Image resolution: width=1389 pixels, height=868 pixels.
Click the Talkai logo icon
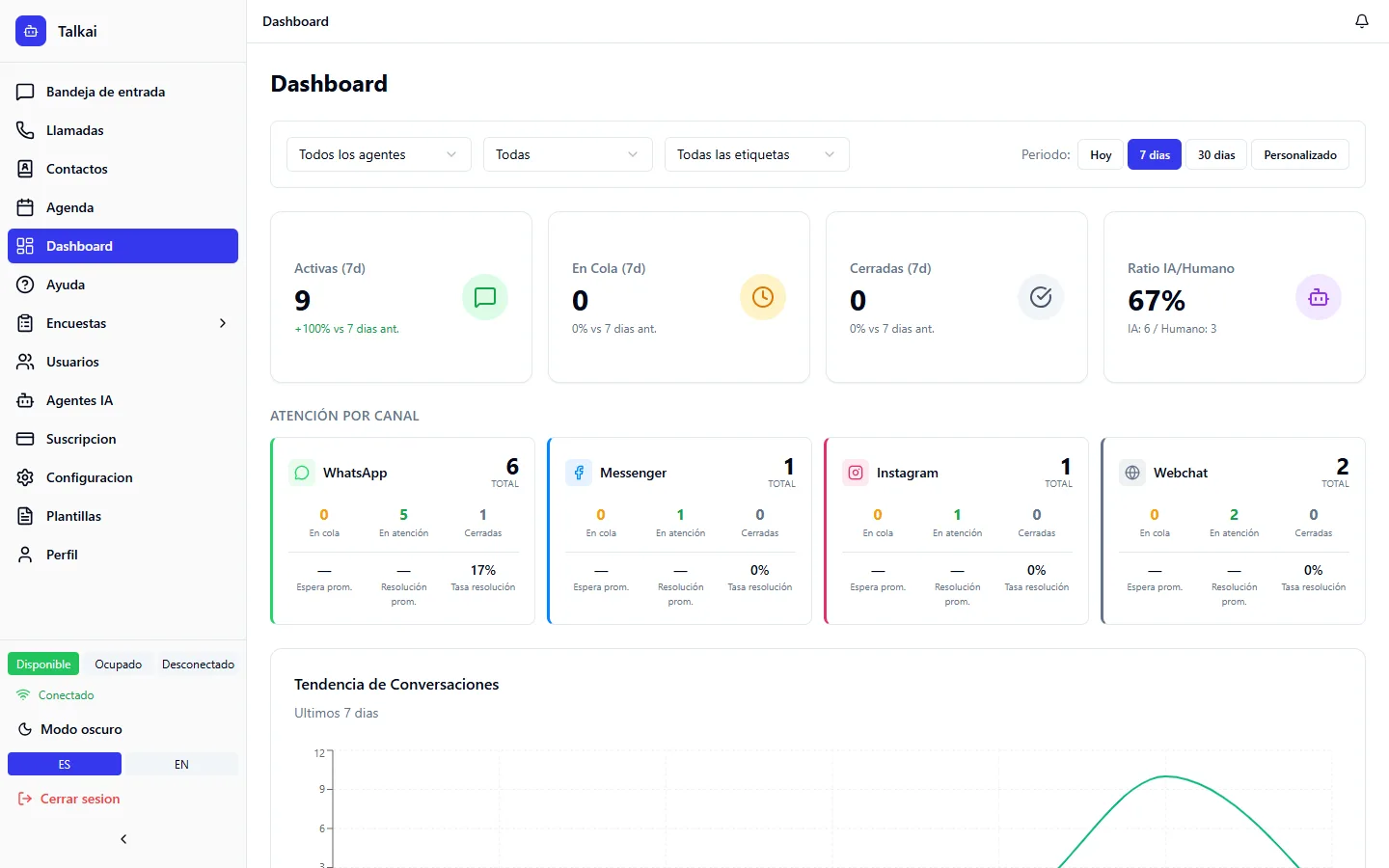point(31,31)
